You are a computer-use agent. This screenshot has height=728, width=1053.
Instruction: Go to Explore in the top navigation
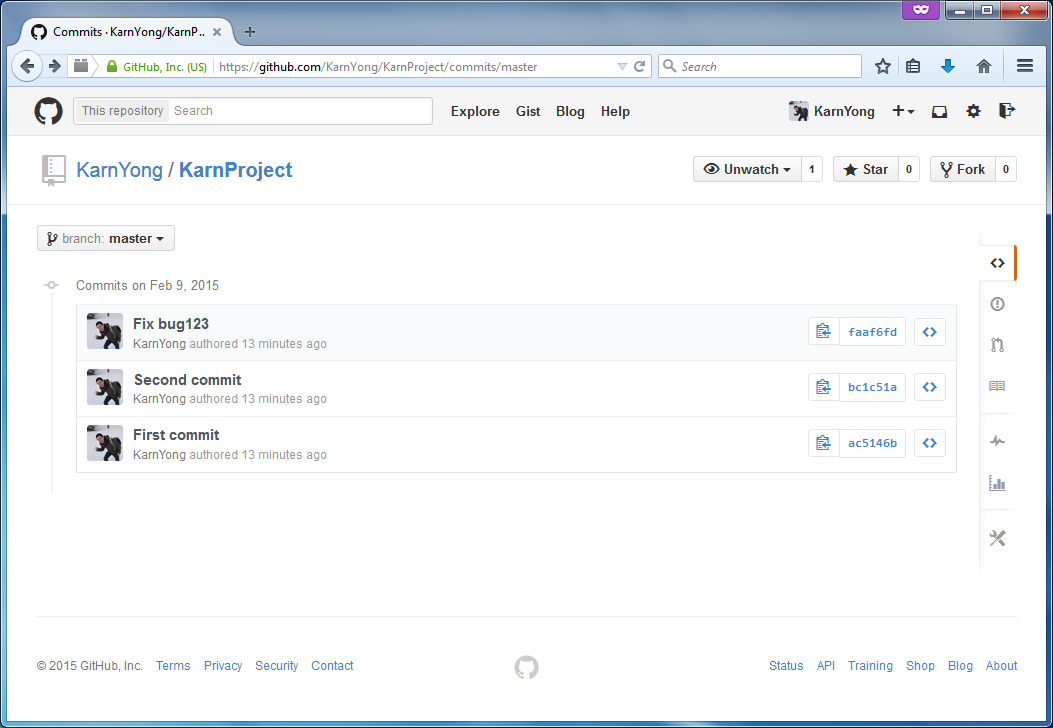tap(475, 112)
